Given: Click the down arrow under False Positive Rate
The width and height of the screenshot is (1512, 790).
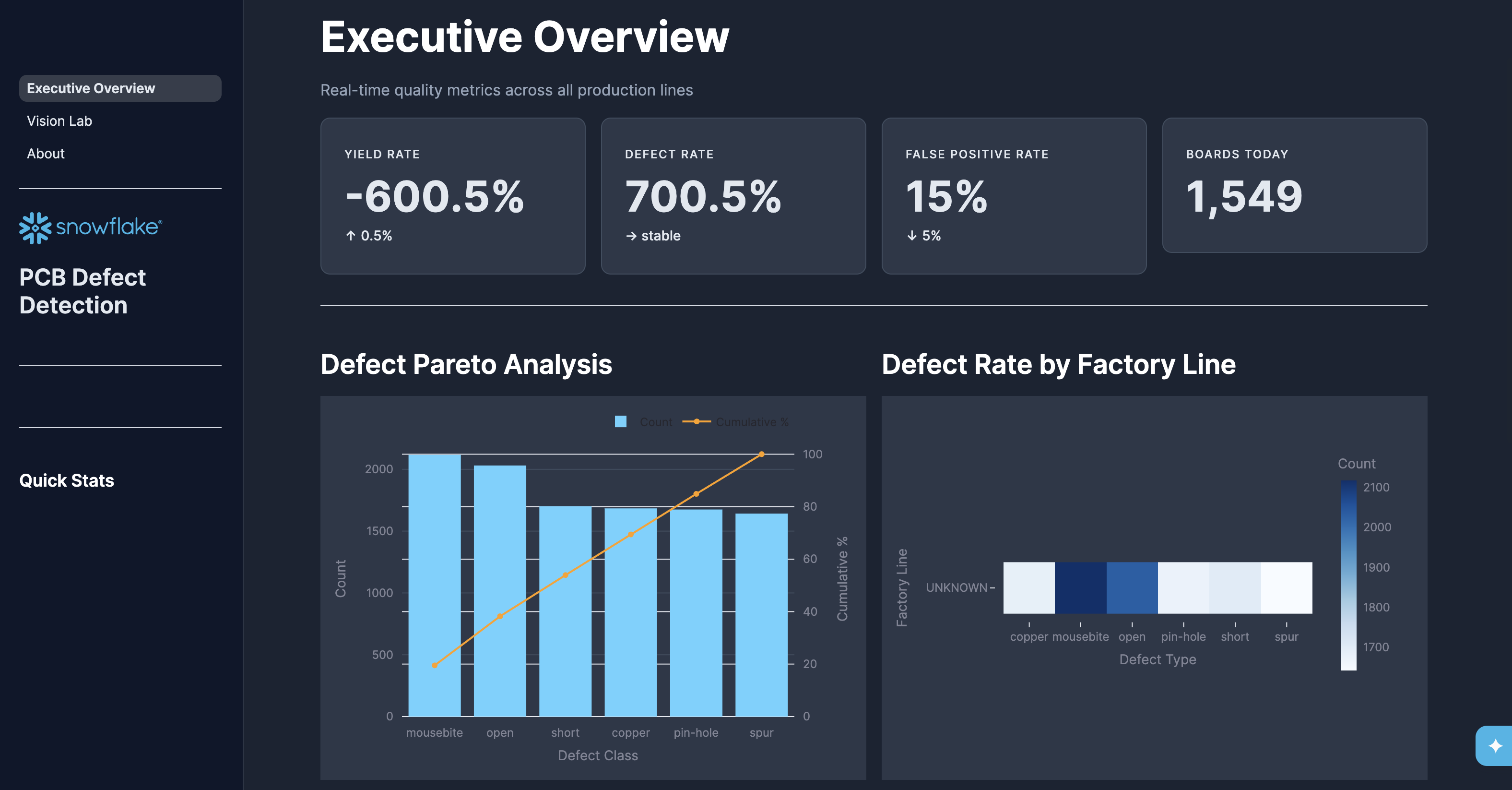Looking at the screenshot, I should [x=911, y=236].
